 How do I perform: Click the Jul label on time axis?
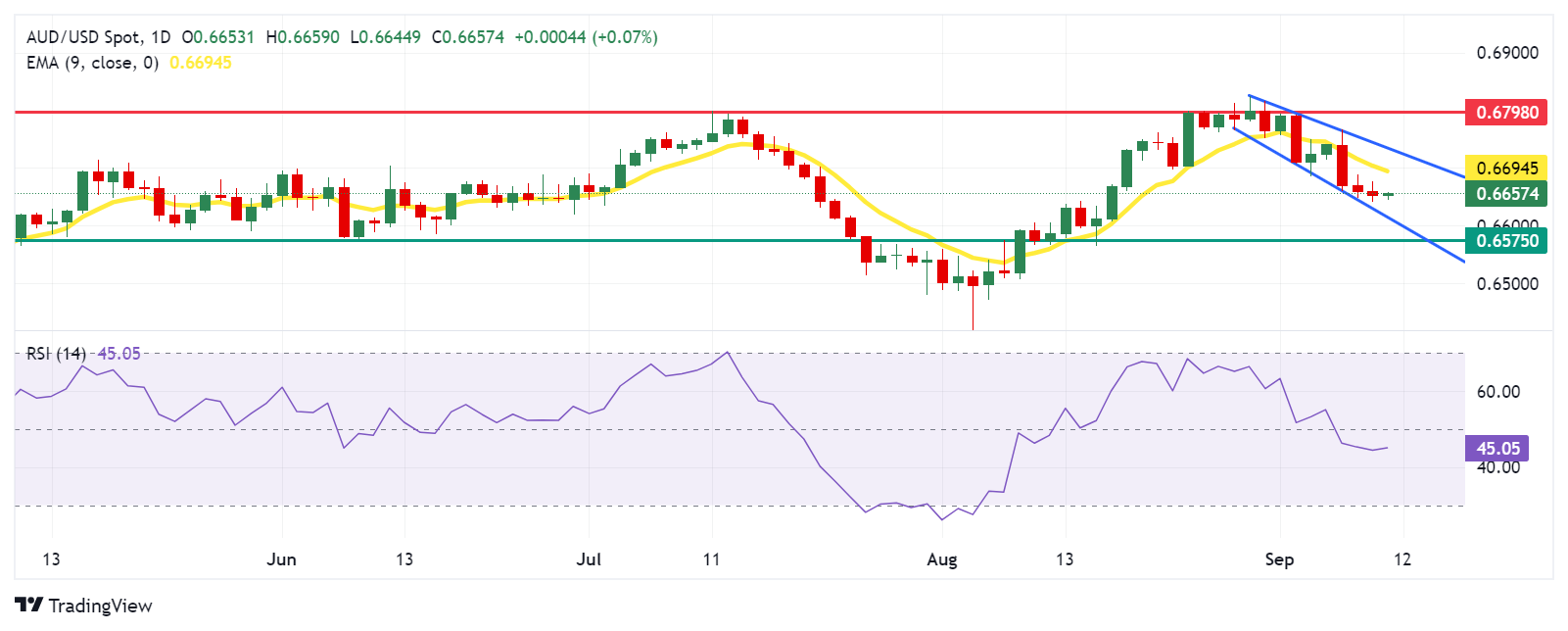click(589, 559)
